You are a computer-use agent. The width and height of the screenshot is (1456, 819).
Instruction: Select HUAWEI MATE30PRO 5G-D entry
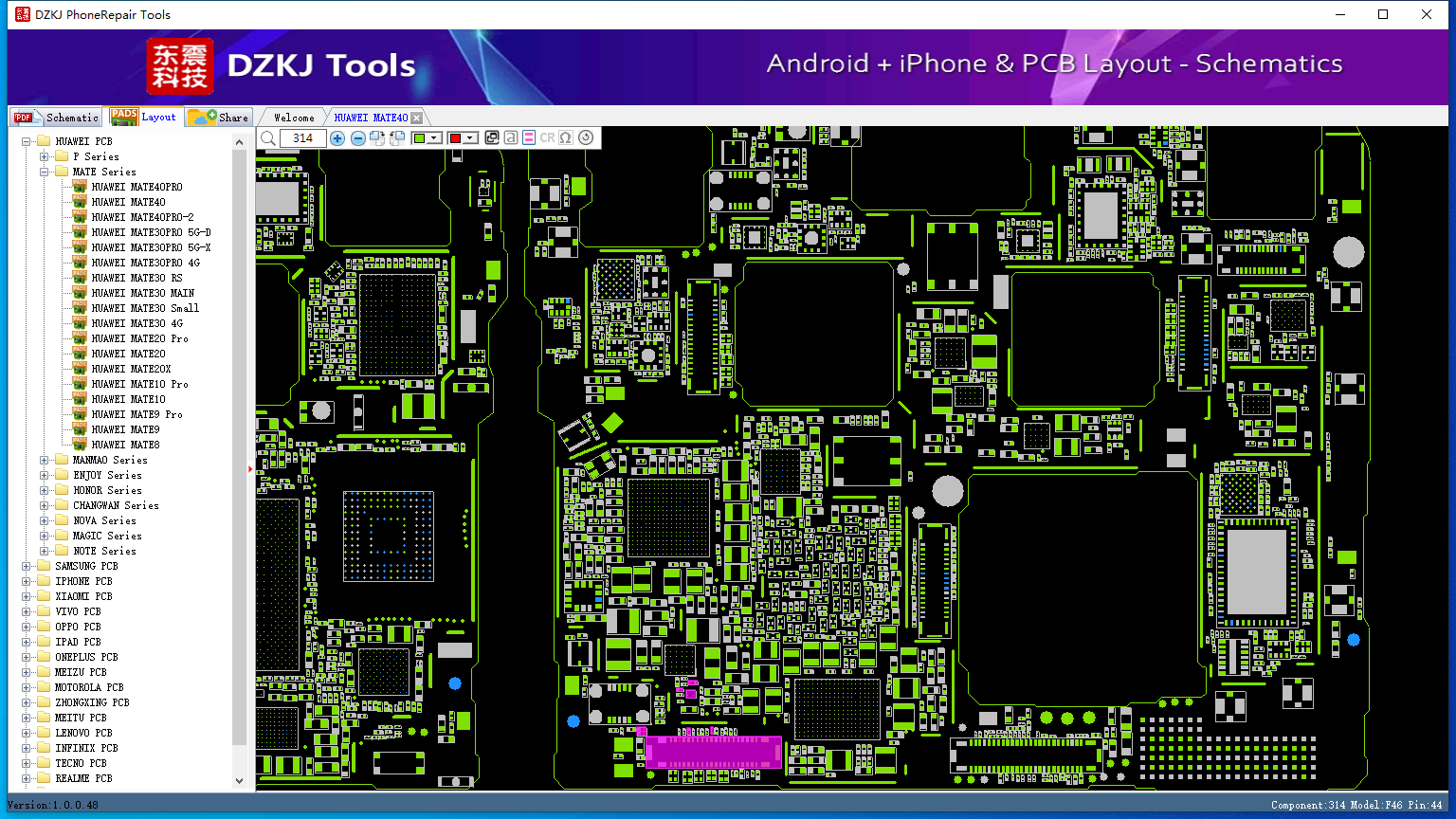coord(151,232)
